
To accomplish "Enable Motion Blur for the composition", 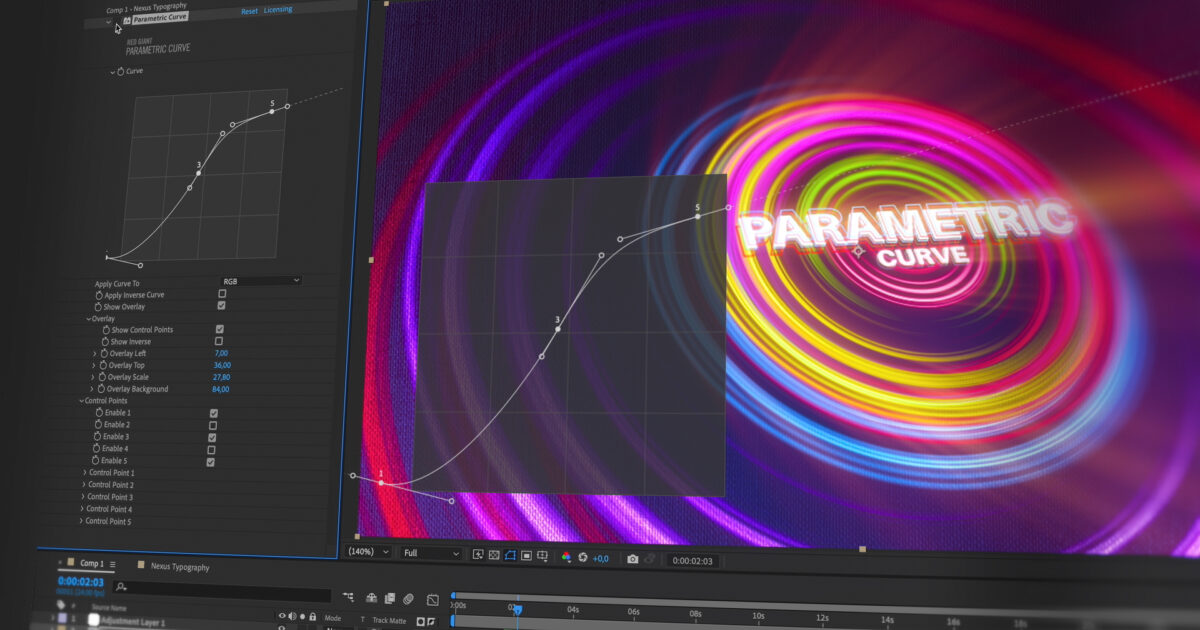I will (409, 596).
